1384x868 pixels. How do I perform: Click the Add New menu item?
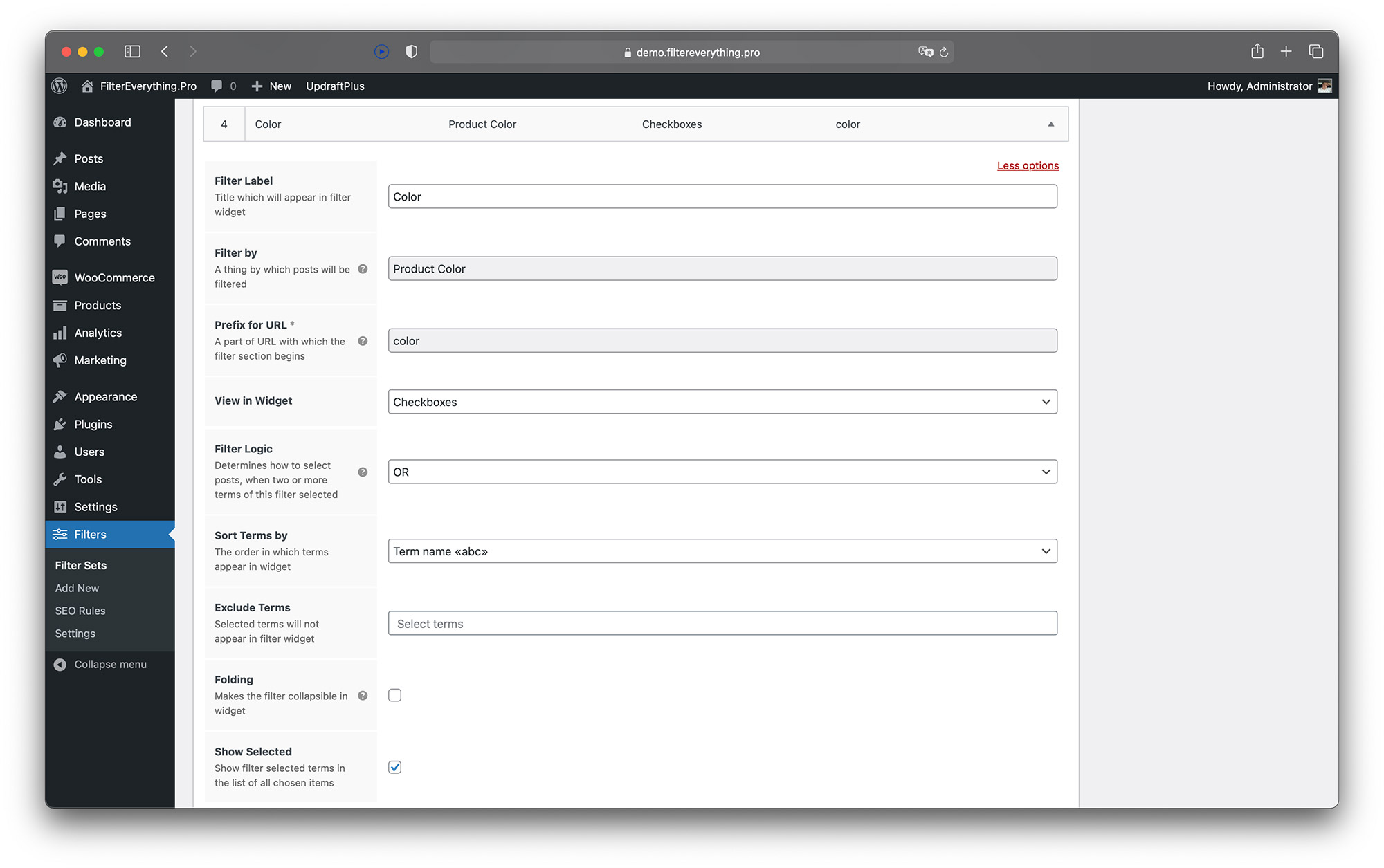pos(77,588)
